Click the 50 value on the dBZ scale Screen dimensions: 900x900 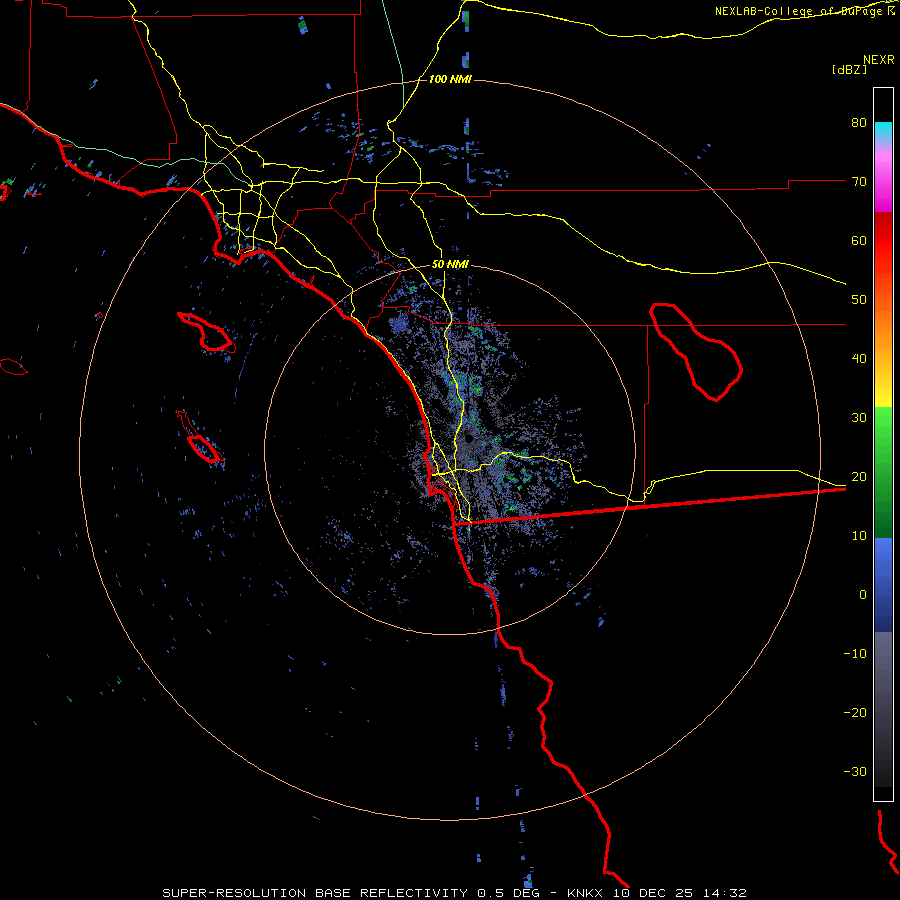click(859, 300)
